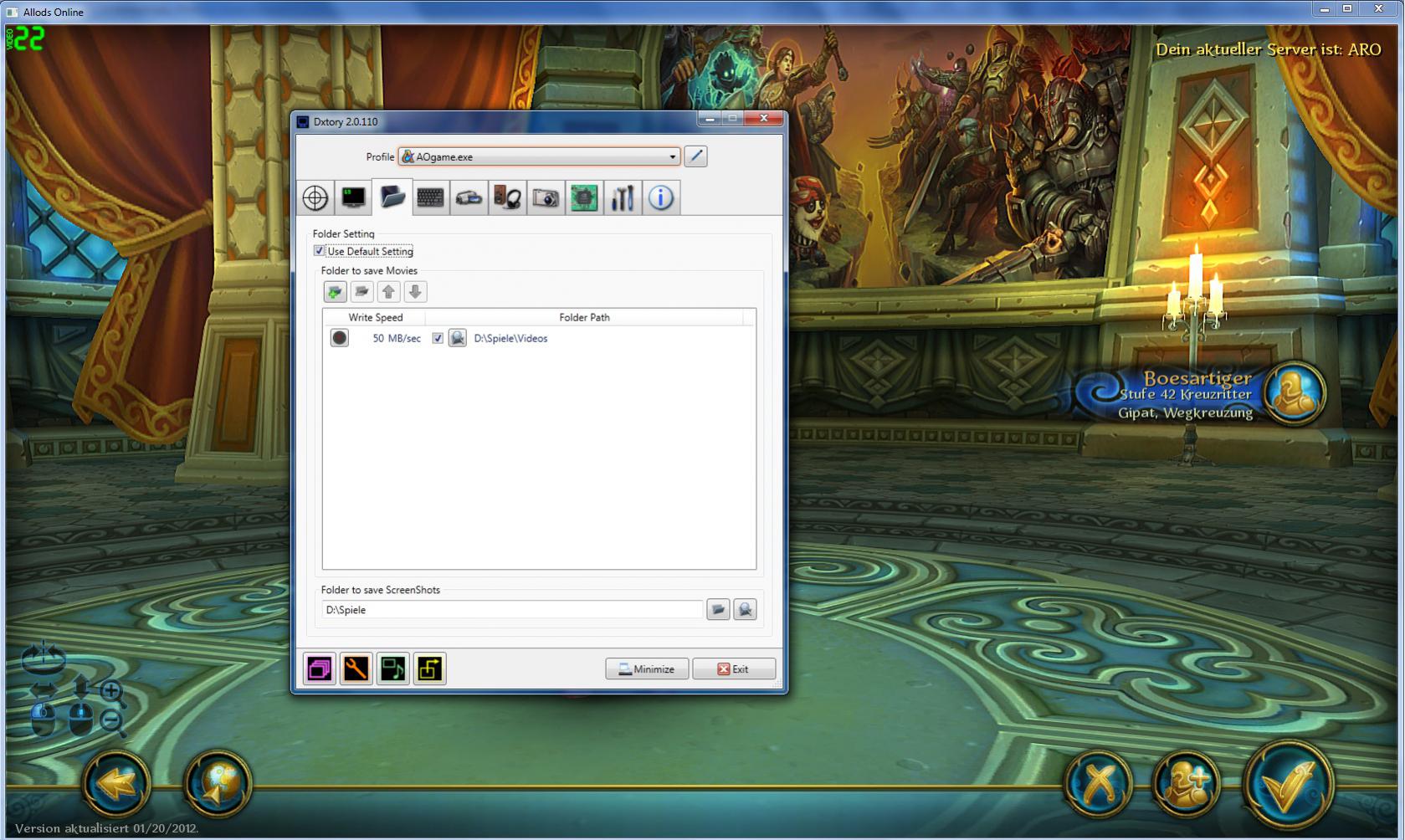Maximize the Allods Online window

1347,9
